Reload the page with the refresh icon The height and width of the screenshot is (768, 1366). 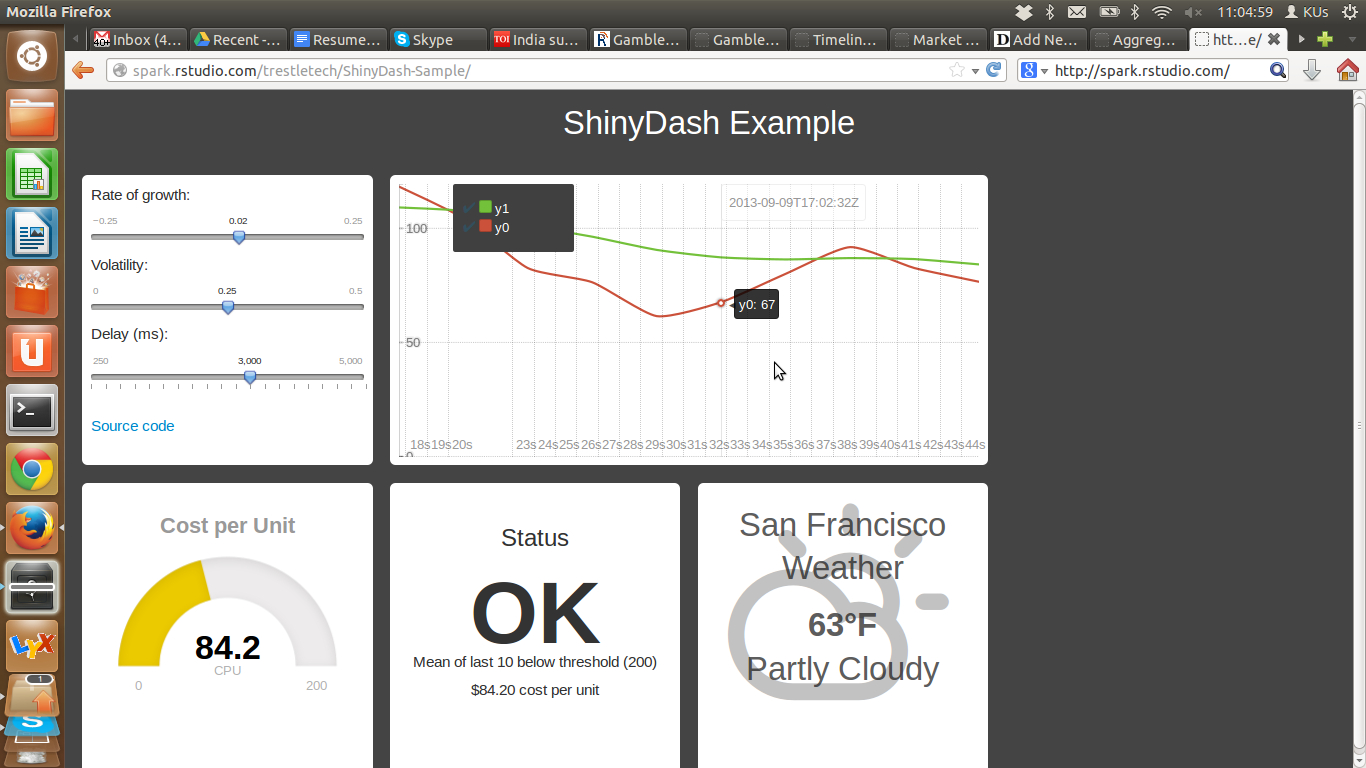pyautogui.click(x=993, y=70)
